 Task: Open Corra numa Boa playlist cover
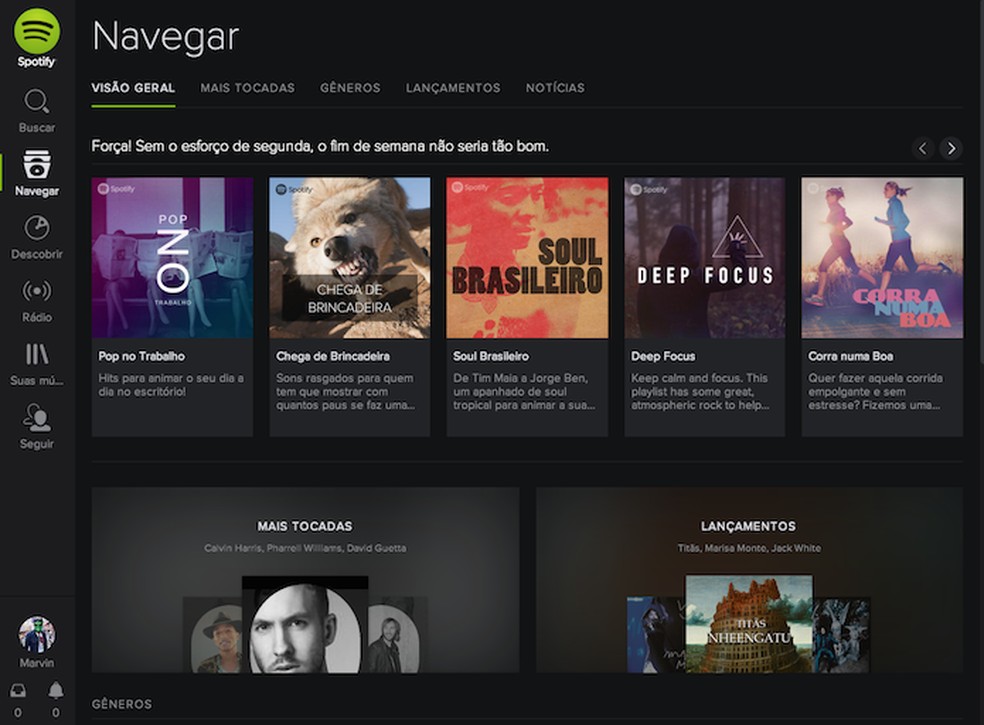pos(882,258)
